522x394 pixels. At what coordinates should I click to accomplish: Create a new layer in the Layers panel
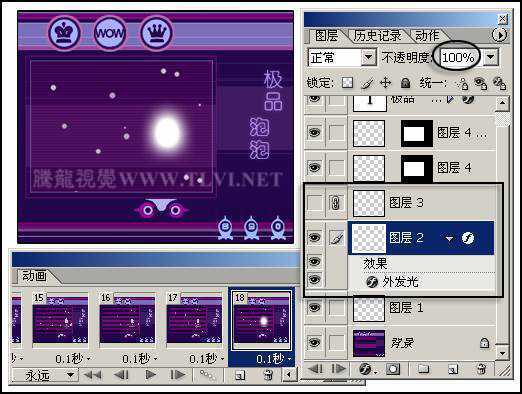coord(453,369)
